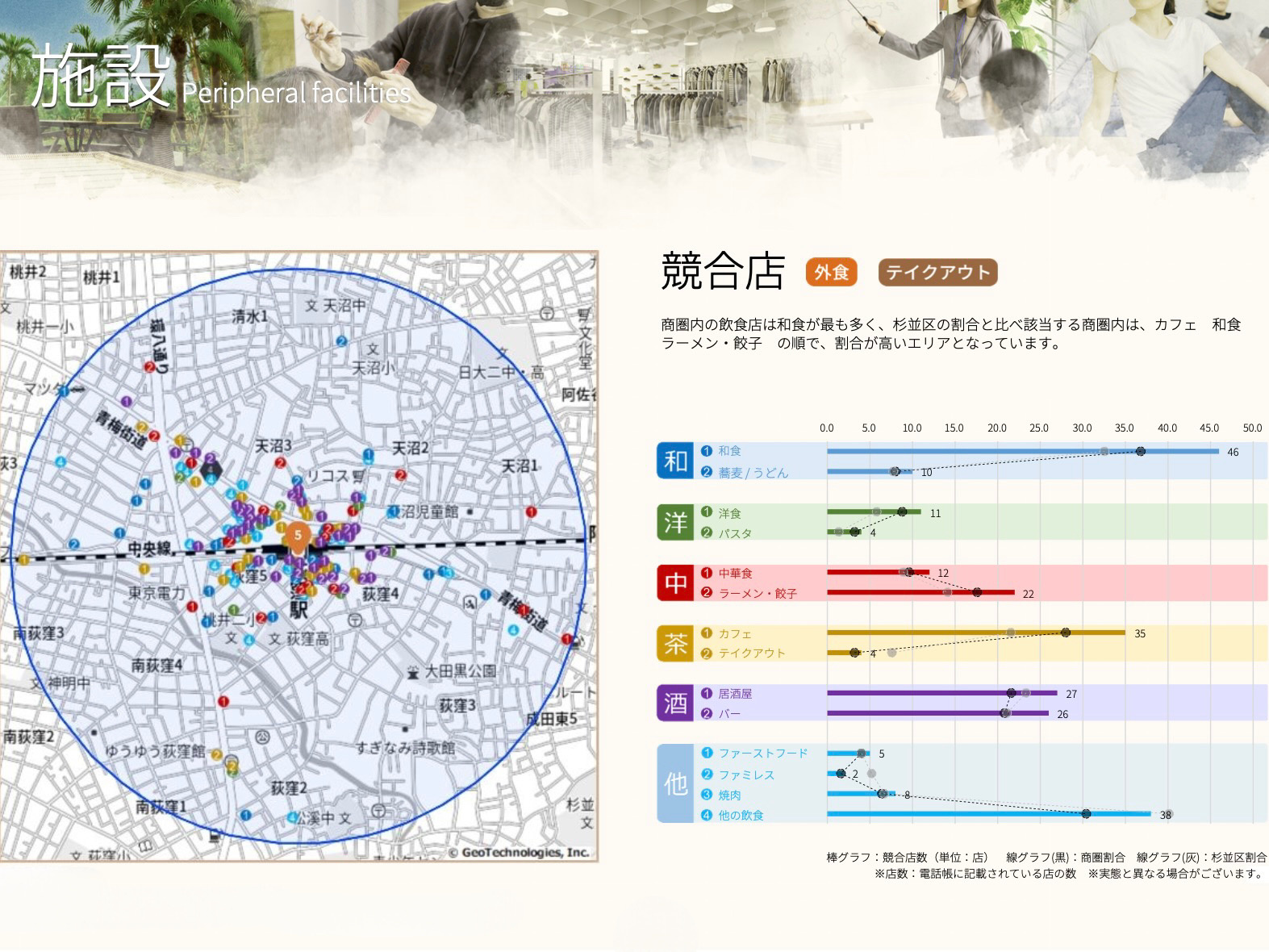Click the ファーストフード label
The image size is (1269, 952).
(x=762, y=754)
